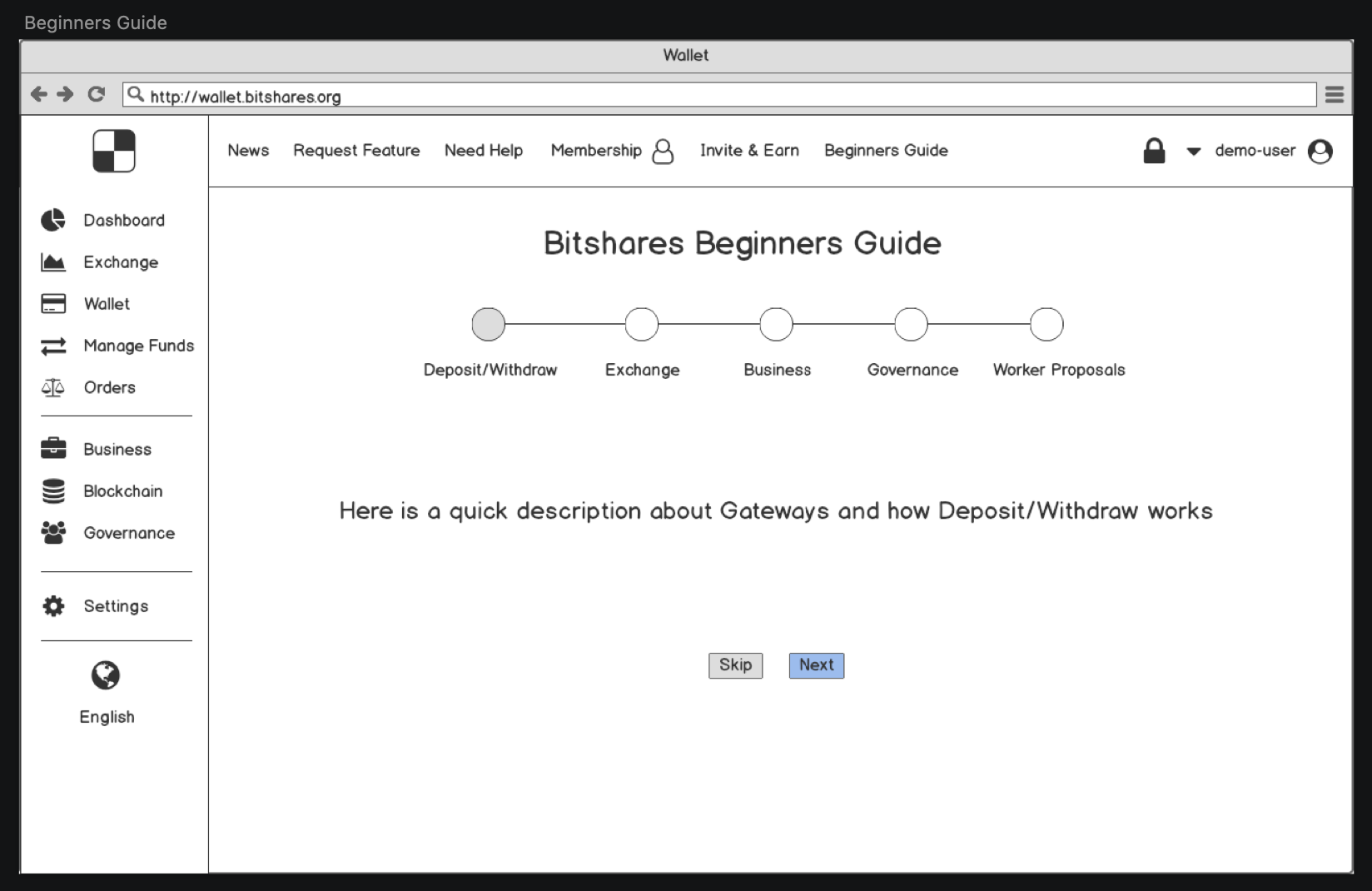
Task: Open Settings from the sidebar
Action: click(116, 606)
